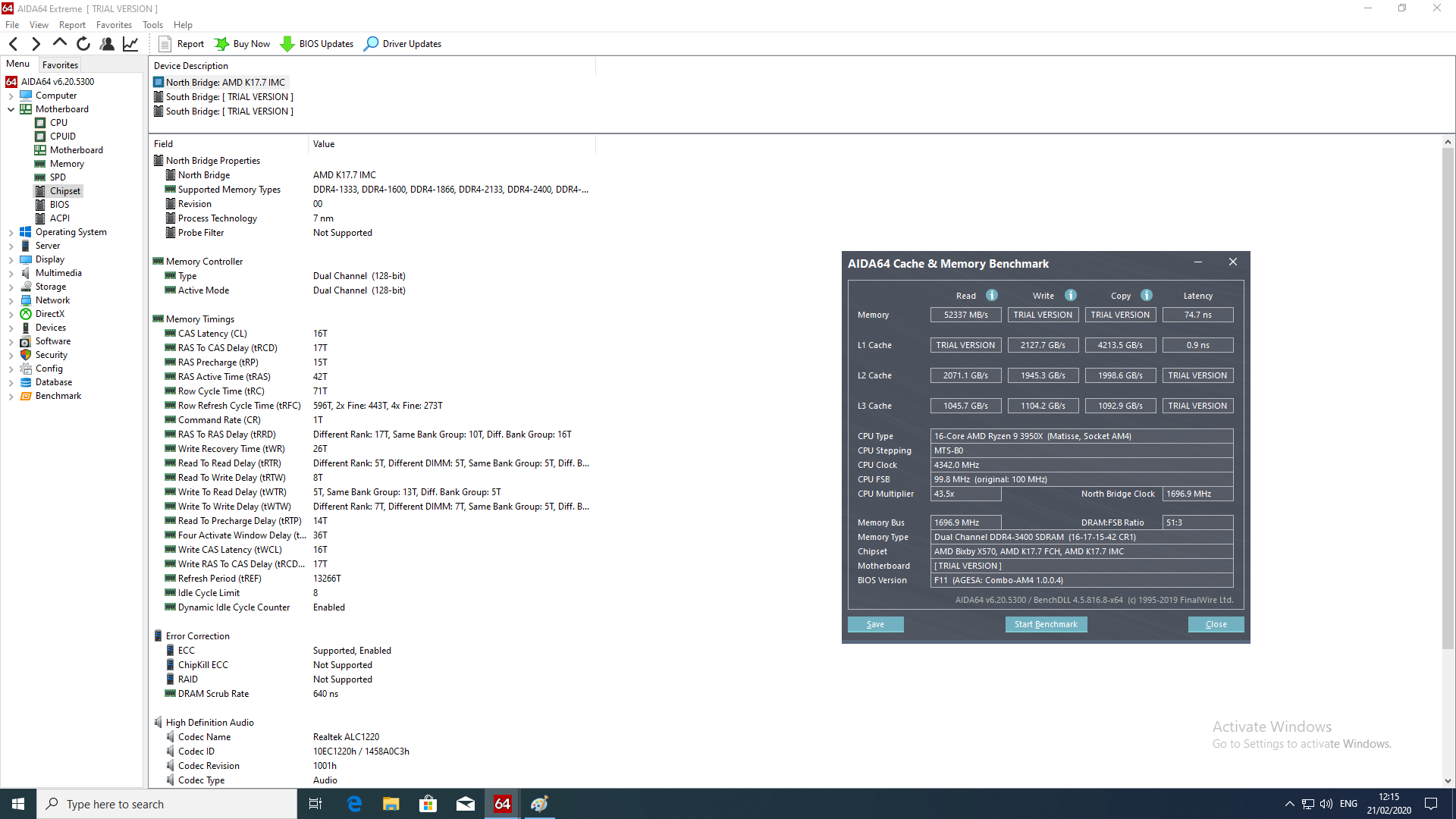Expand the Benchmark tree node
This screenshot has height=819, width=1456.
click(11, 396)
